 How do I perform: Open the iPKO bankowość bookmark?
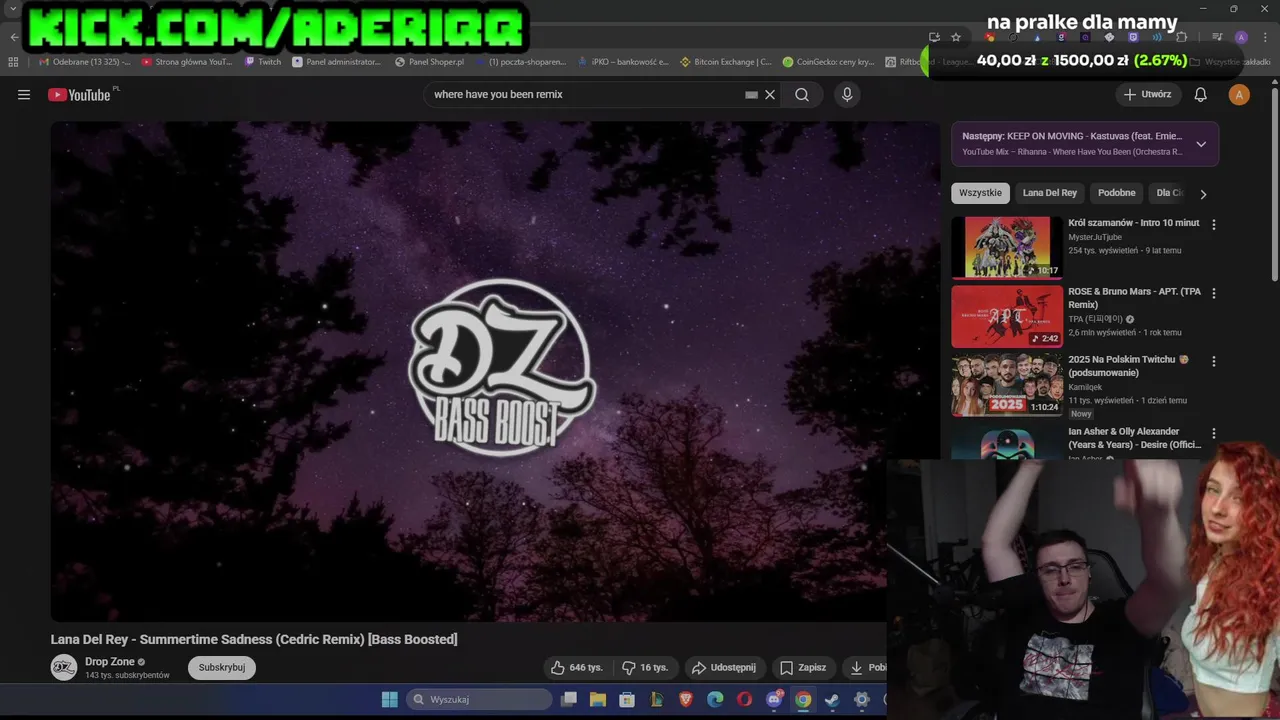pyautogui.click(x=624, y=62)
